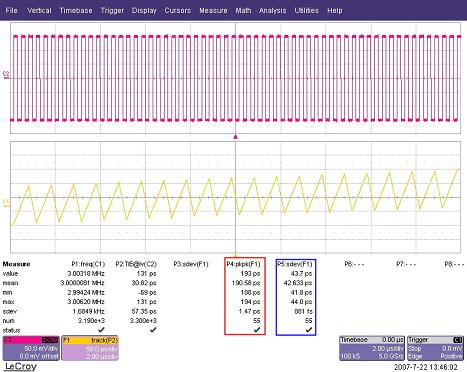The height and width of the screenshot is (372, 467).
Task: Open the Cursors menu
Action: coord(178,10)
